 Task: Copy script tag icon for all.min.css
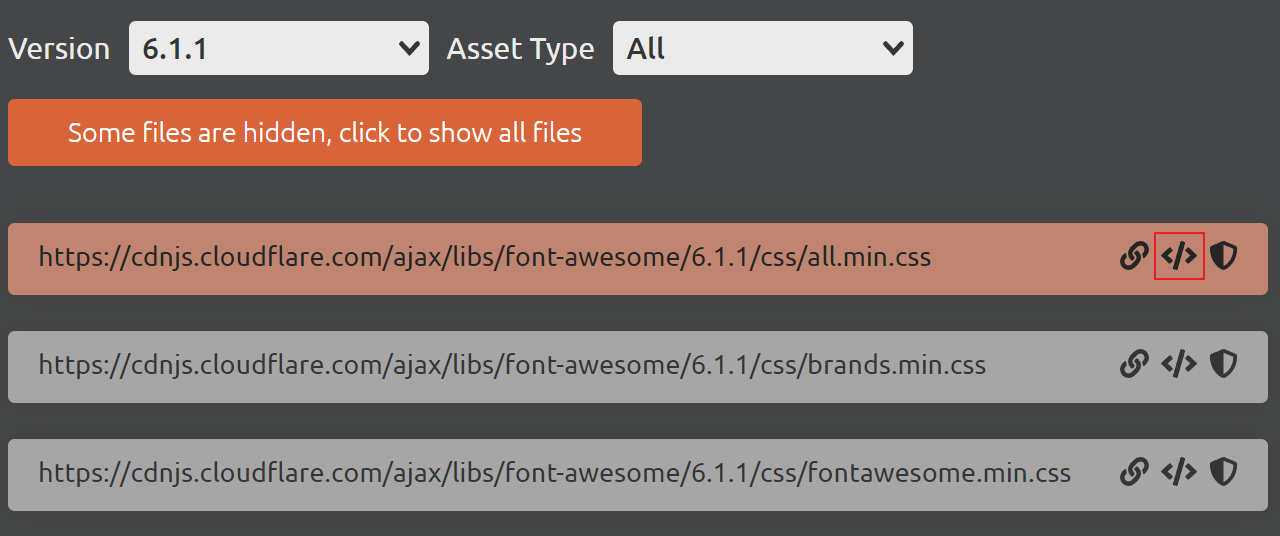pyautogui.click(x=1179, y=257)
